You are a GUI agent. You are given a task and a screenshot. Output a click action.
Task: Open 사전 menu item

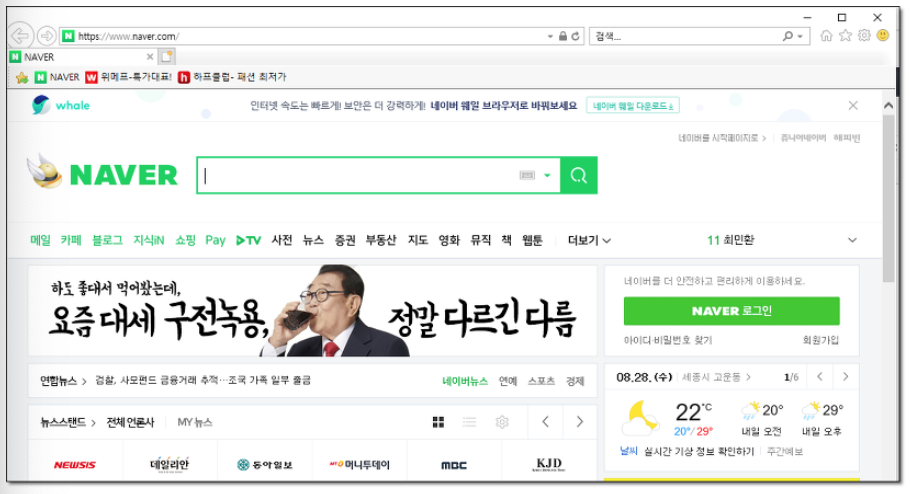[x=282, y=240]
